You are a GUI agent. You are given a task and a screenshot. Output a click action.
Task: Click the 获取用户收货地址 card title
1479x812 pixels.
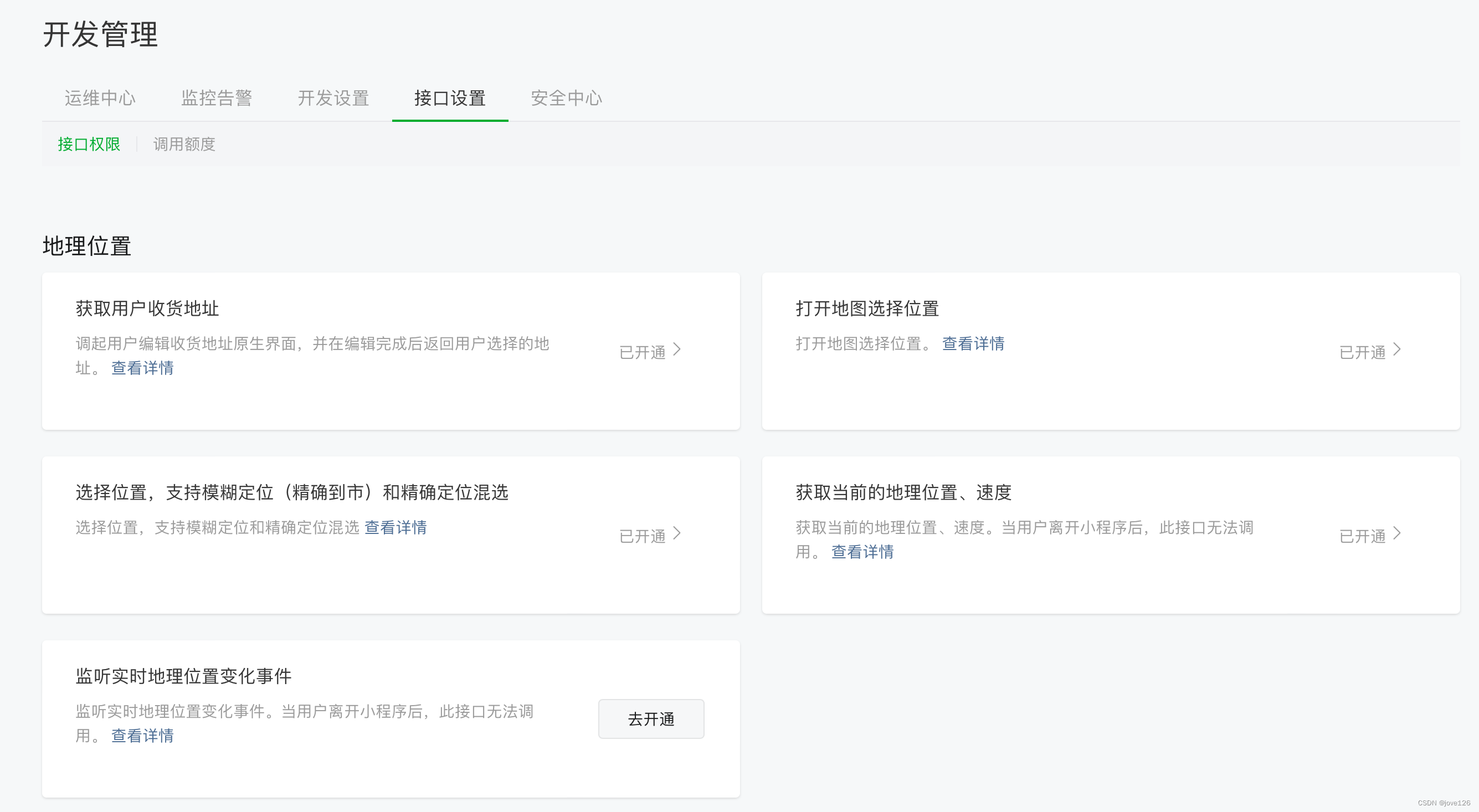coord(147,309)
